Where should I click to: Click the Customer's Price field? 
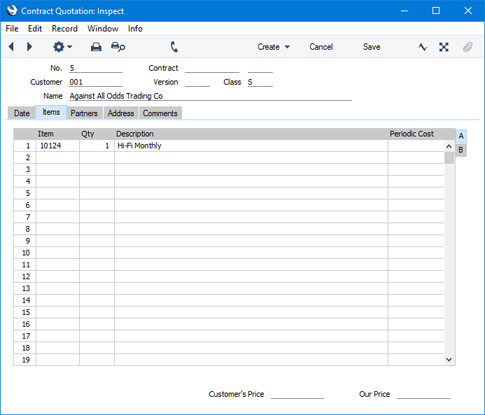(297, 394)
